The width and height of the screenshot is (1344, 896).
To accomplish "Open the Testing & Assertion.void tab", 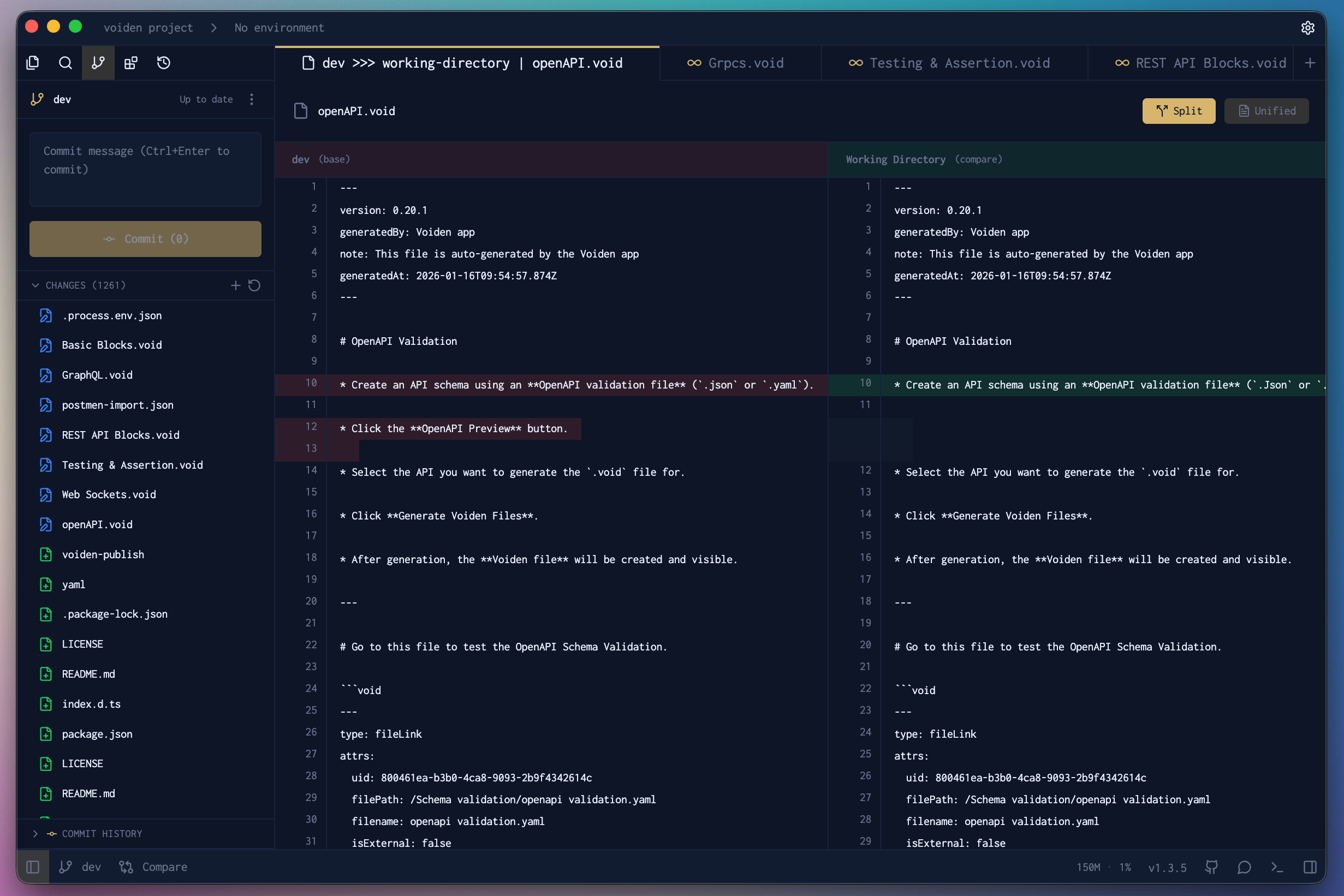I will coord(949,63).
